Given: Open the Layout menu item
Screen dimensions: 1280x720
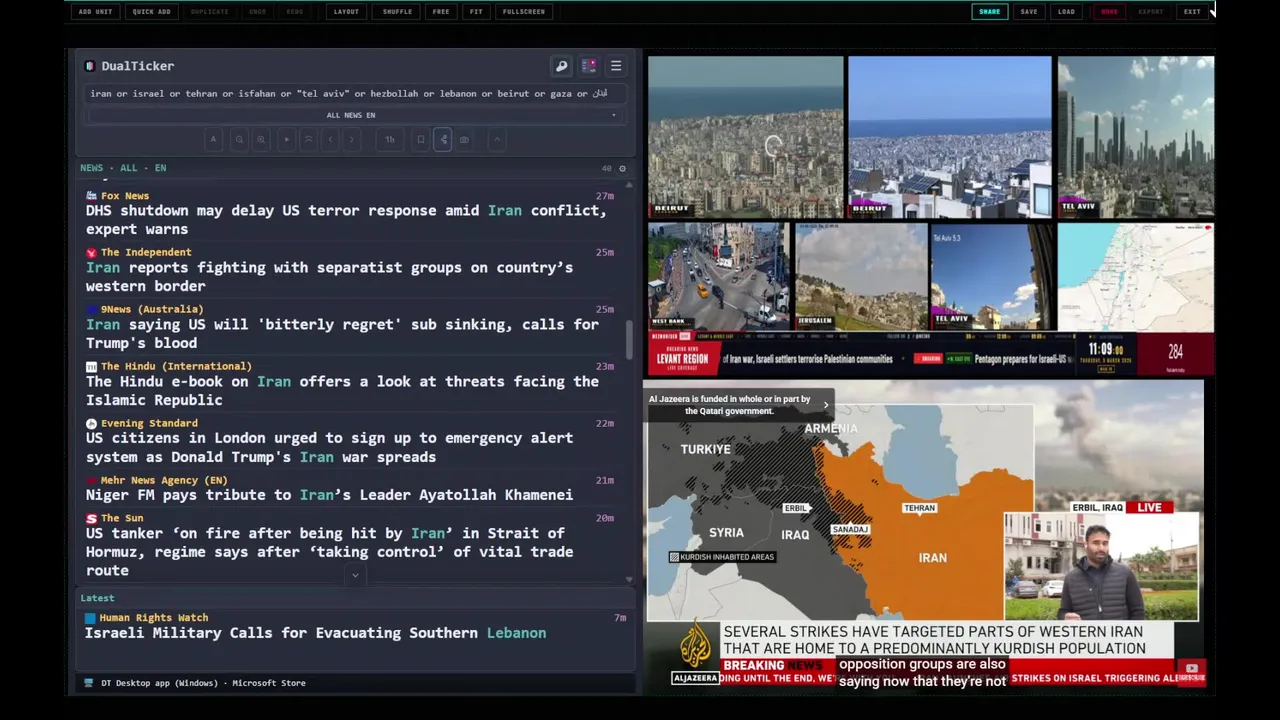Looking at the screenshot, I should 346,12.
